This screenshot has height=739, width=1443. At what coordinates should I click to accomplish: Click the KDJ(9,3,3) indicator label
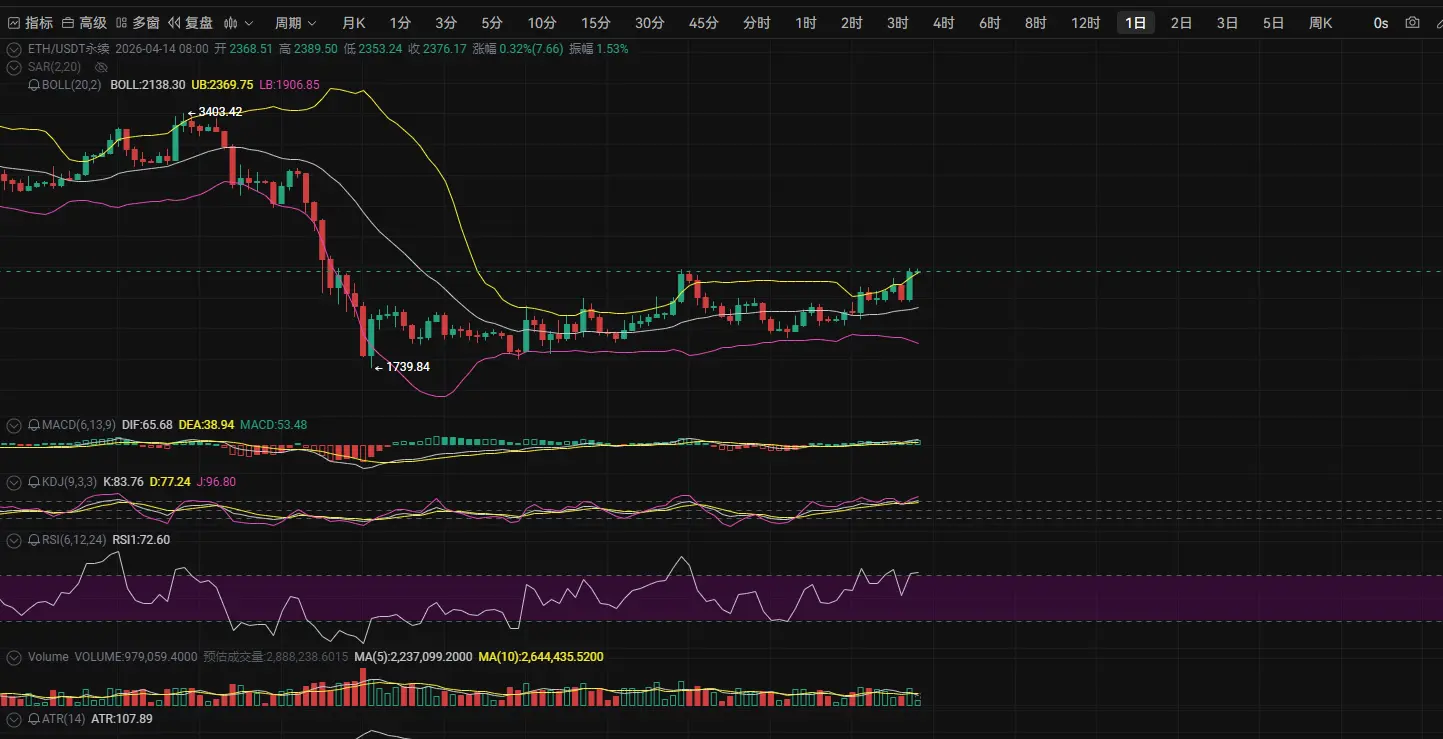(69, 482)
